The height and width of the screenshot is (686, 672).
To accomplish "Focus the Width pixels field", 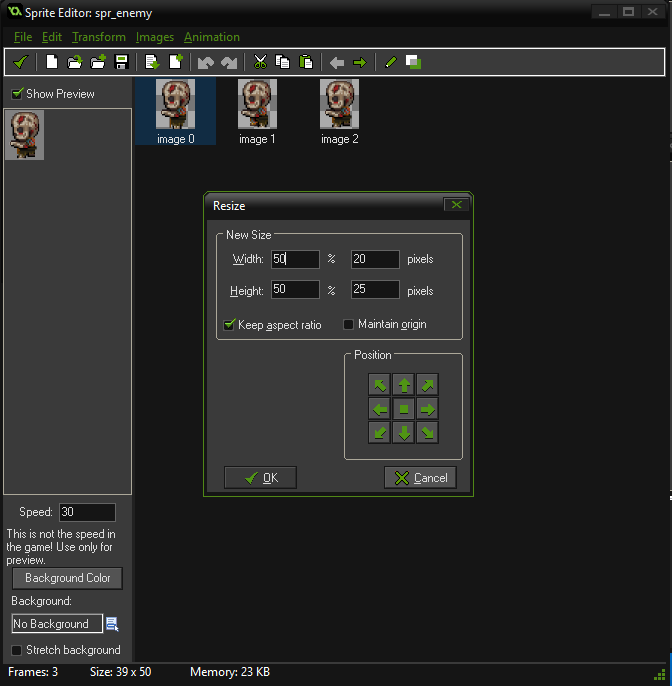I will (375, 259).
